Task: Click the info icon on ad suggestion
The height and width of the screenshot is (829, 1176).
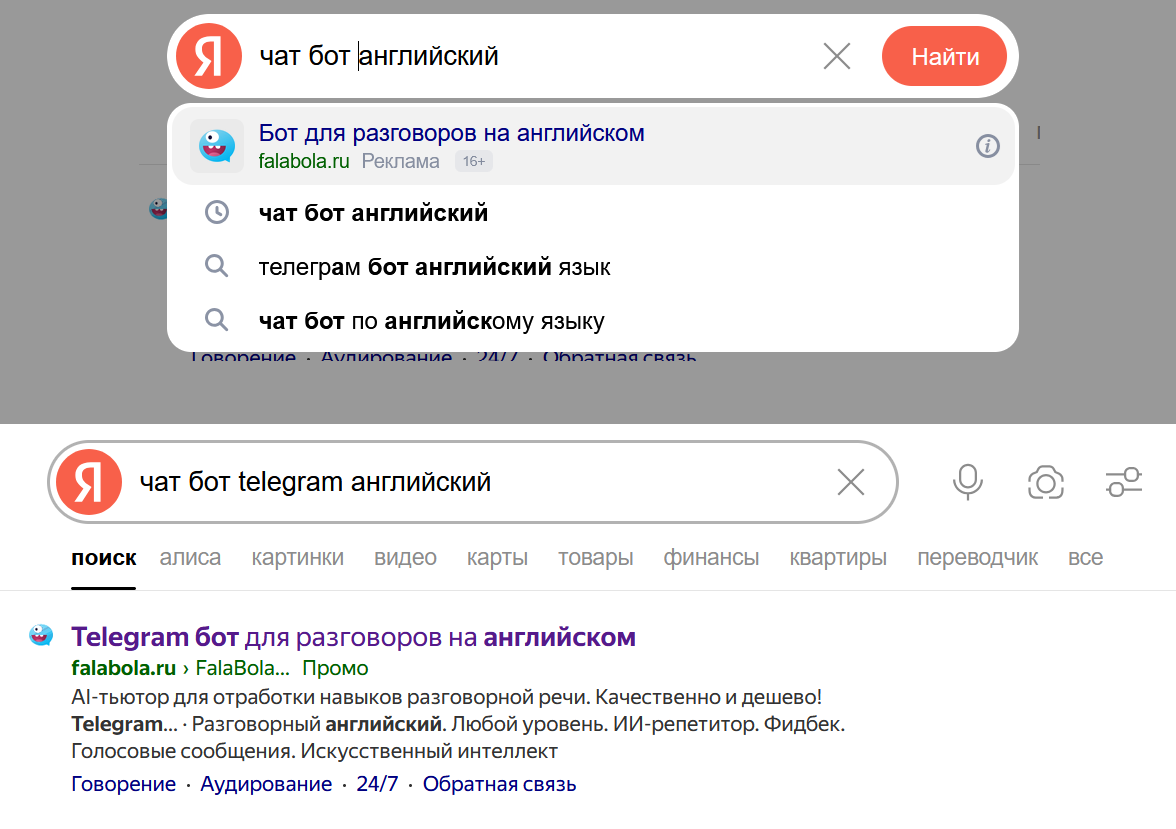Action: 987,147
